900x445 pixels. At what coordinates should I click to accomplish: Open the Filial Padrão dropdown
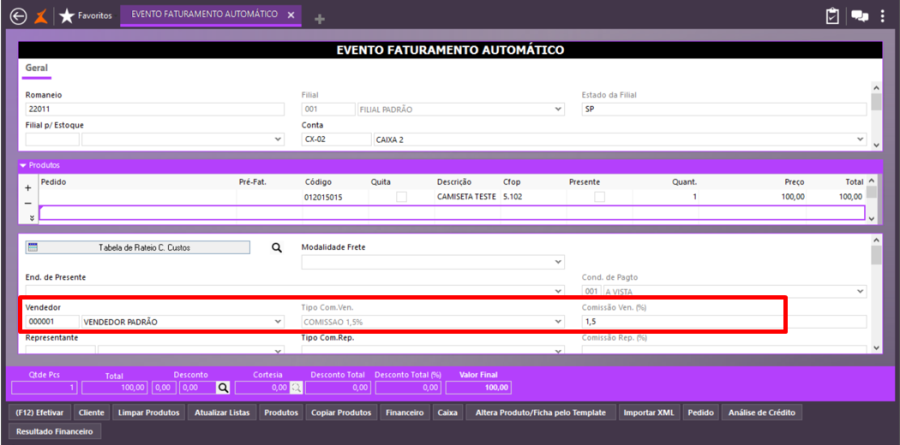(x=558, y=109)
